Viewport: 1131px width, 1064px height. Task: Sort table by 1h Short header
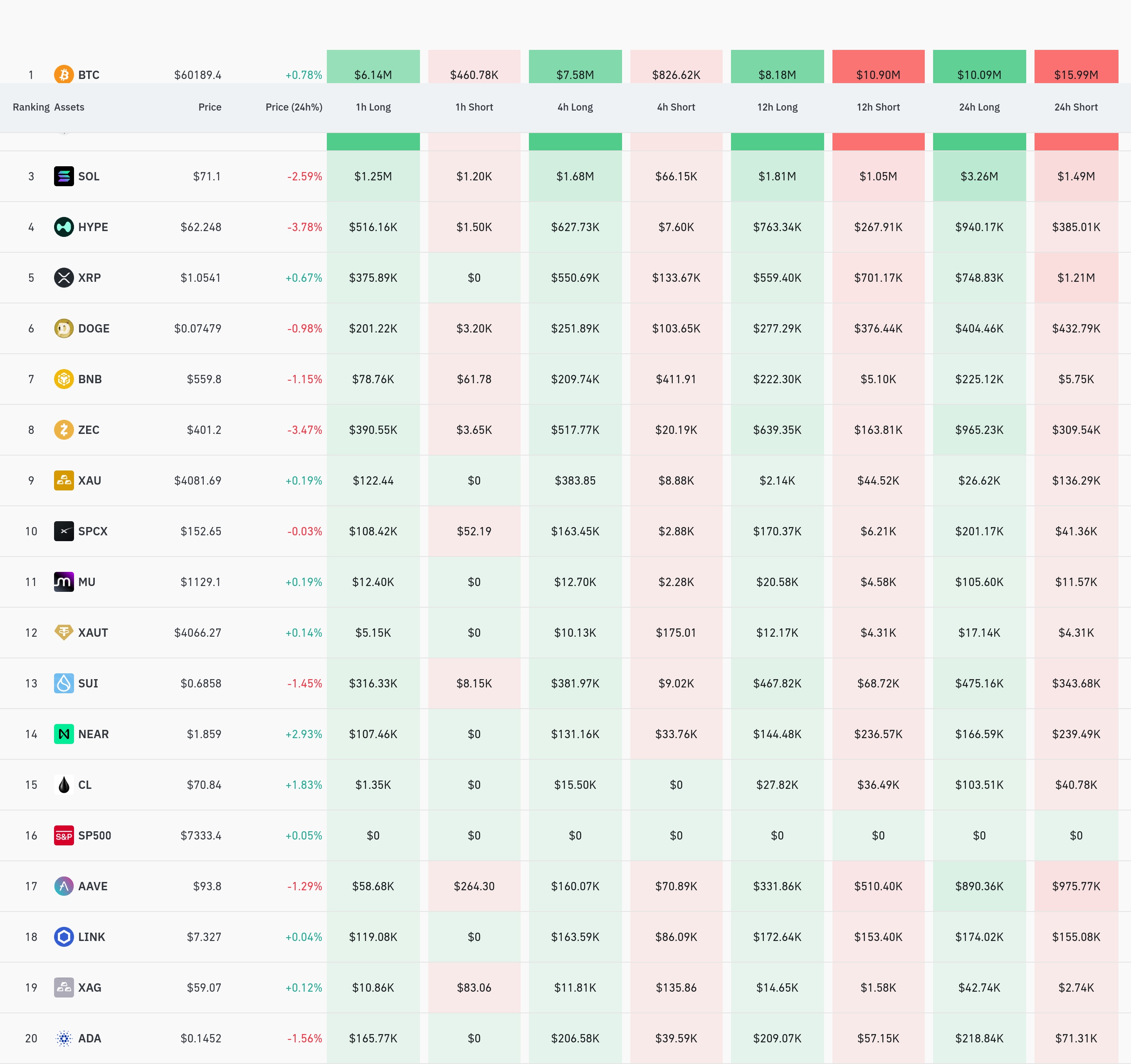[474, 107]
